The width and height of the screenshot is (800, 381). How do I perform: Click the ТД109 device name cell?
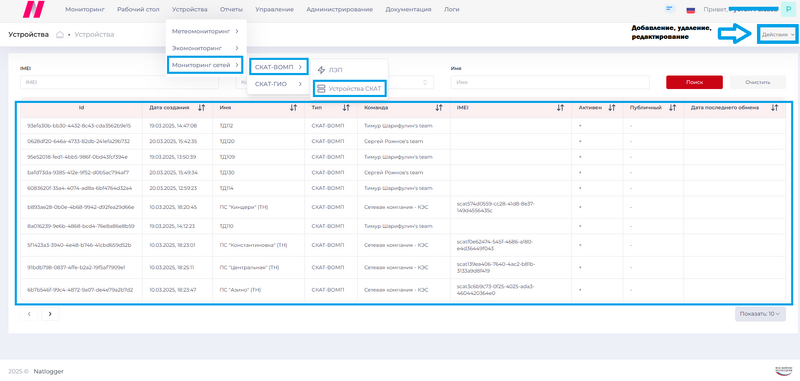pyautogui.click(x=227, y=157)
